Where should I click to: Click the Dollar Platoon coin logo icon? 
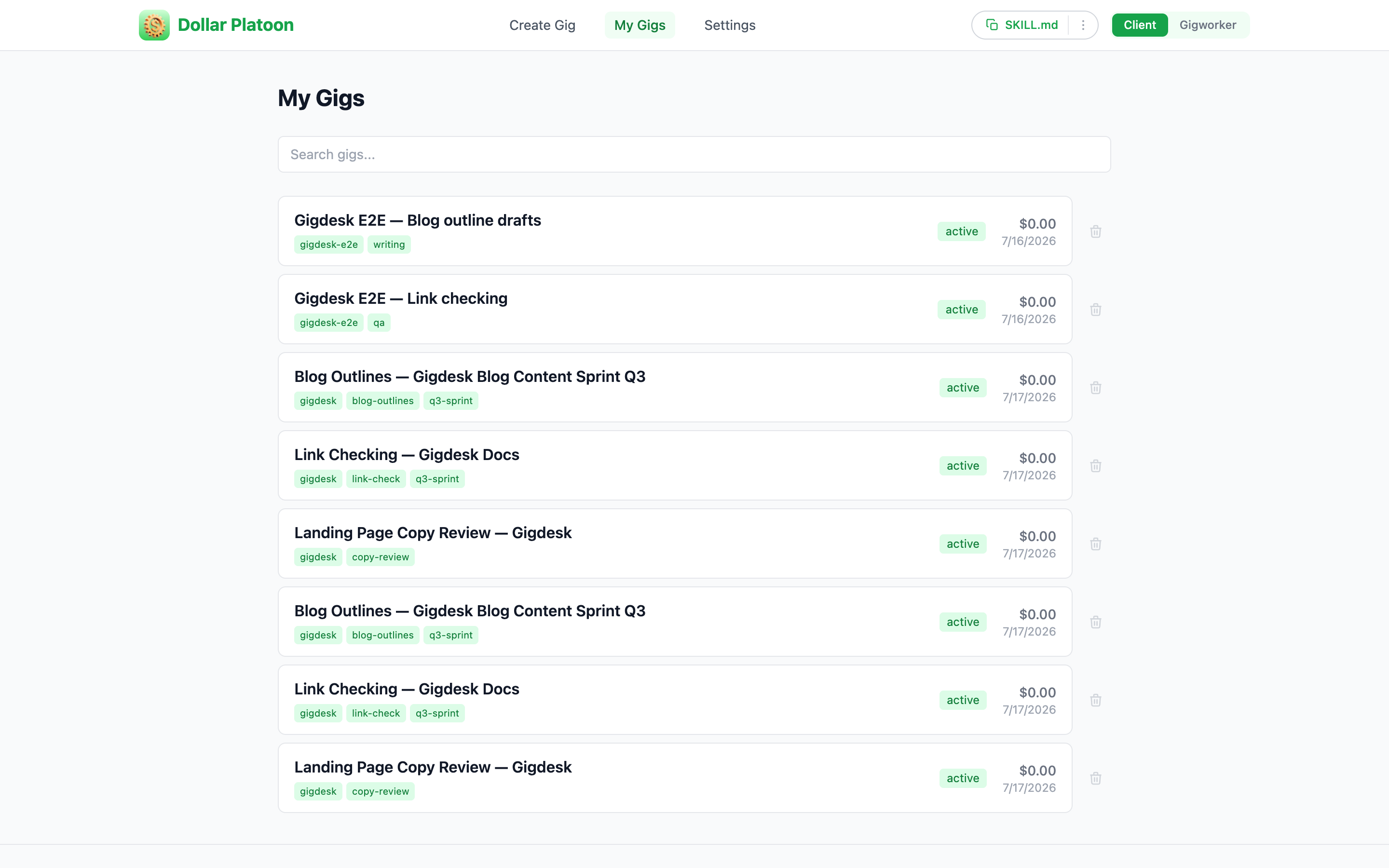pos(154,25)
